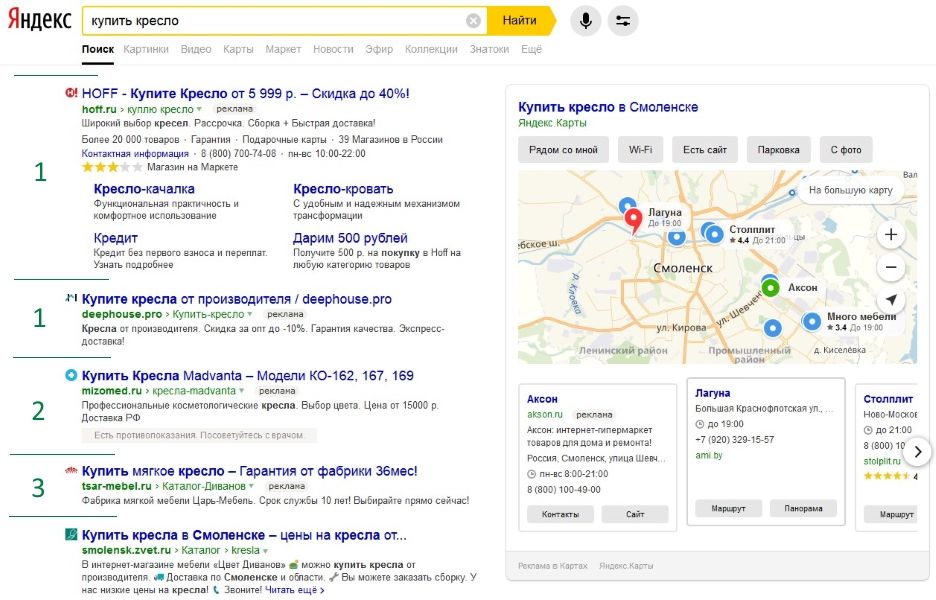936x600 pixels.
Task: Open the Дарим 500 рублей sitelink
Action: [x=350, y=238]
